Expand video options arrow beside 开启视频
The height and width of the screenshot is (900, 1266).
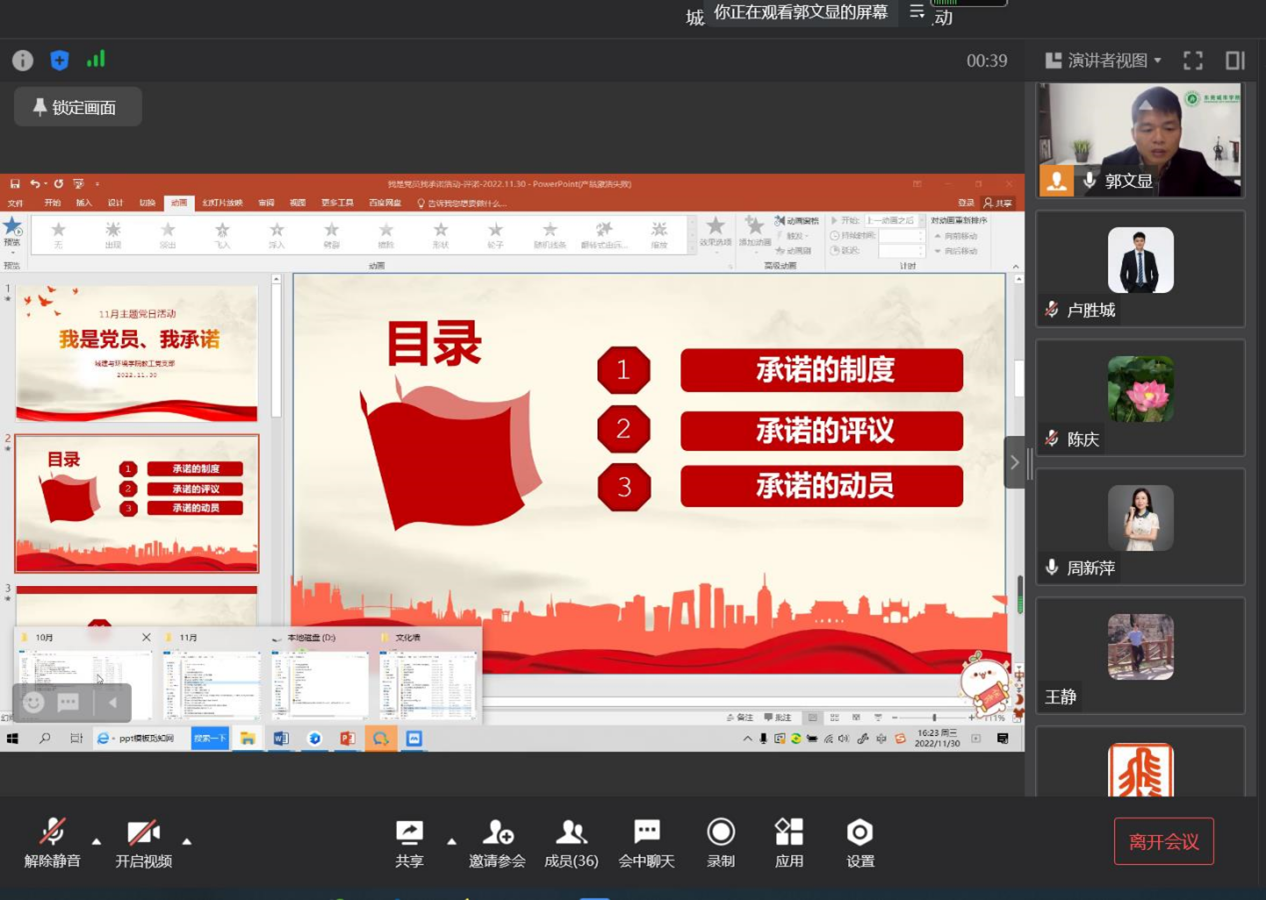(x=187, y=841)
